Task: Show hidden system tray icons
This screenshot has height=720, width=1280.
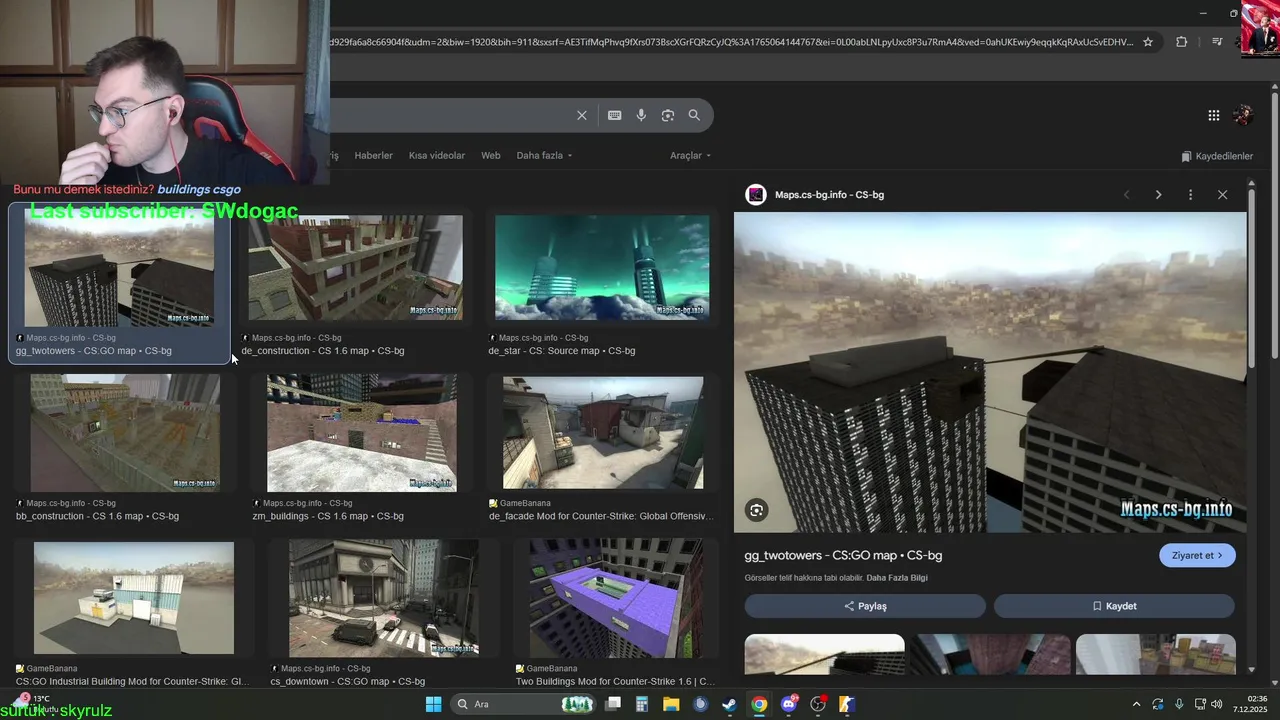Action: [x=1136, y=704]
